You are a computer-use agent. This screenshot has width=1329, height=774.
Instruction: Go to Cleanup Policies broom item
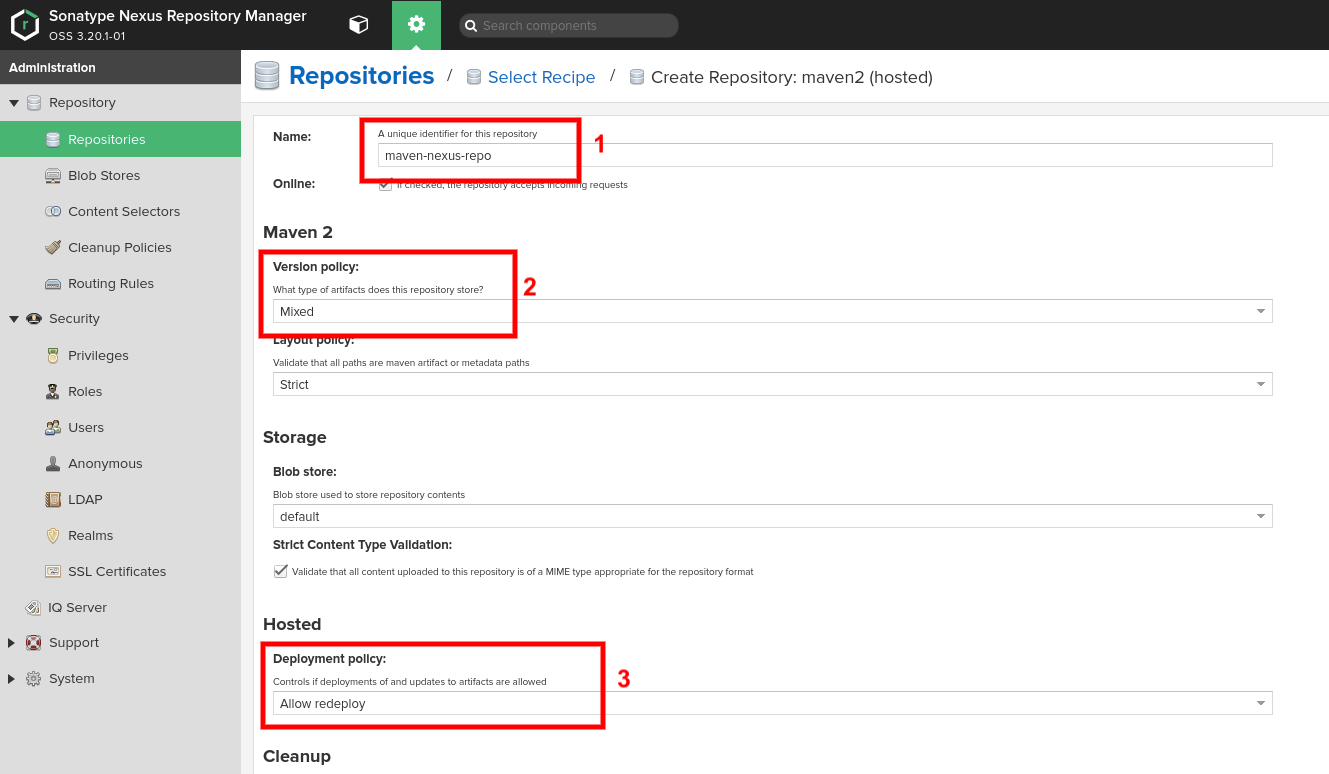120,247
